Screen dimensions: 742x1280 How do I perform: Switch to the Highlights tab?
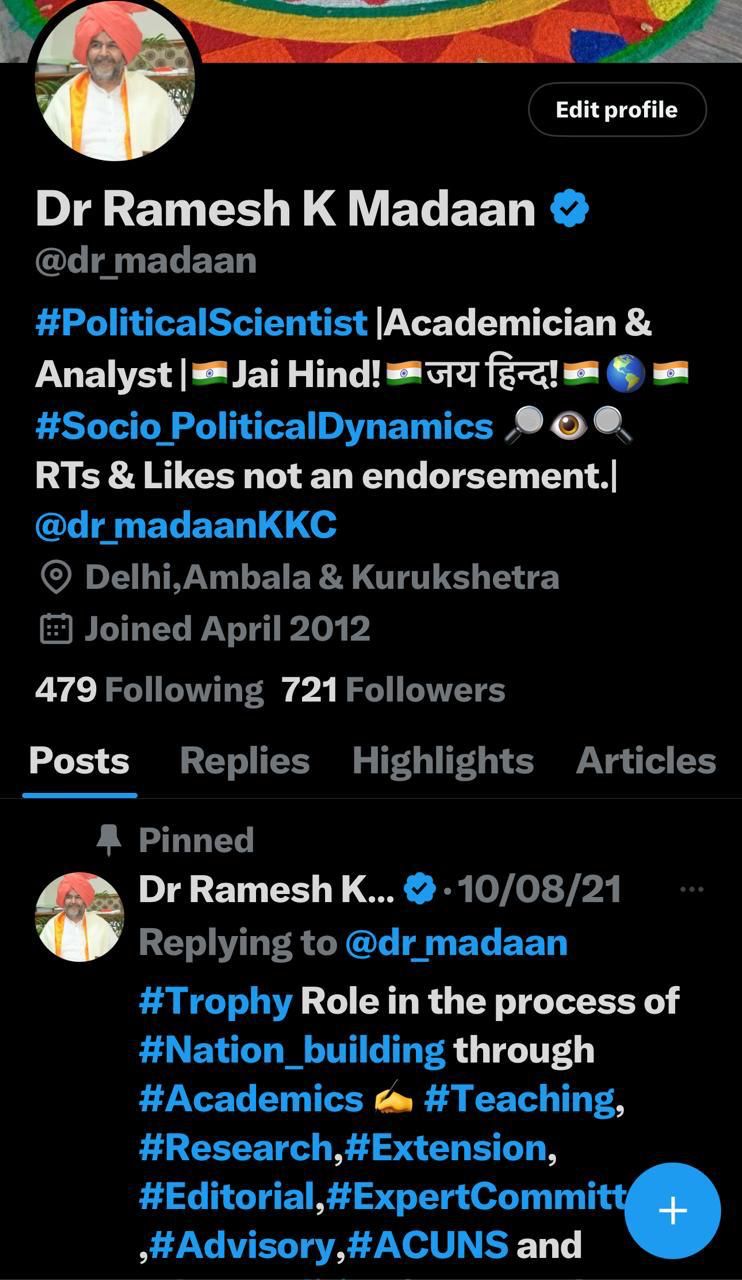442,761
